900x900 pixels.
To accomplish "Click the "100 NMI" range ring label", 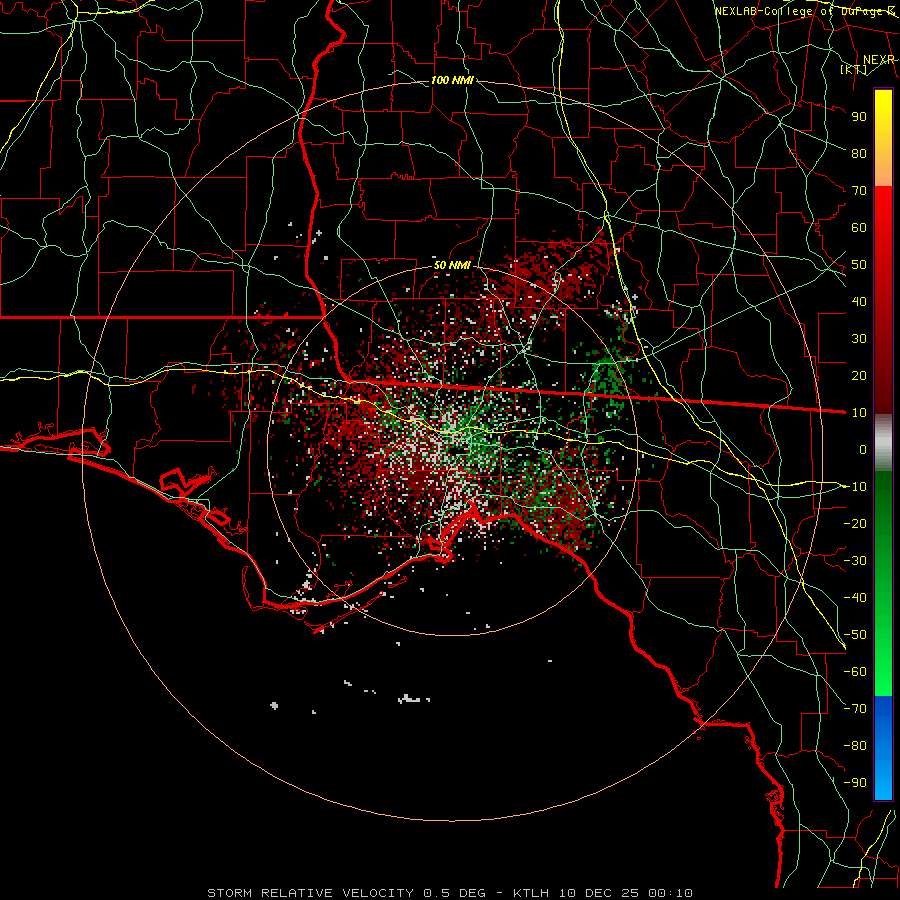I will (452, 80).
